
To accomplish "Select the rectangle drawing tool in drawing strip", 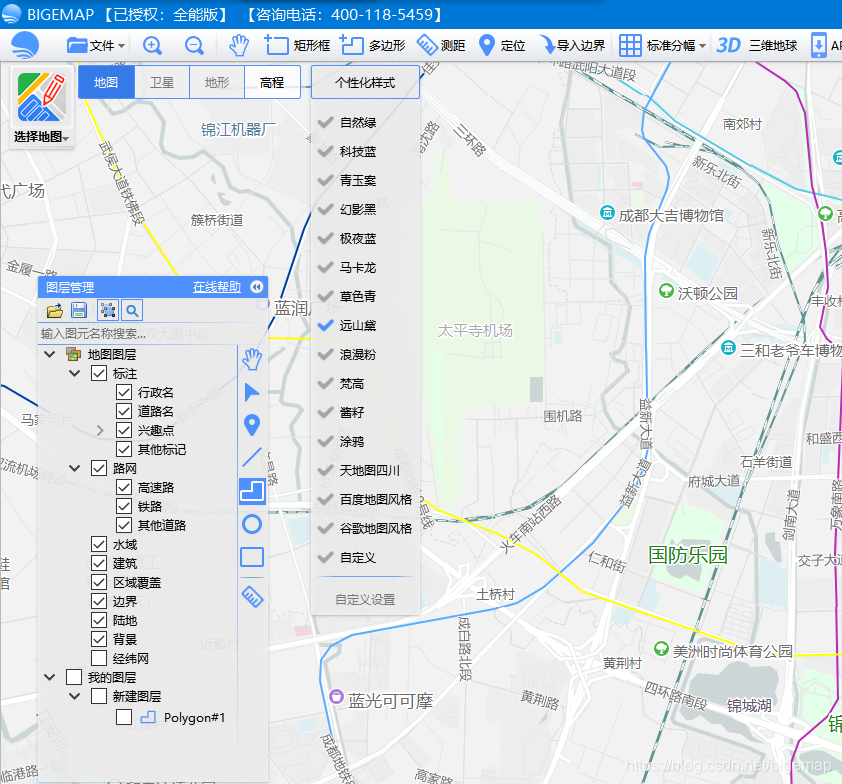I will (252, 557).
